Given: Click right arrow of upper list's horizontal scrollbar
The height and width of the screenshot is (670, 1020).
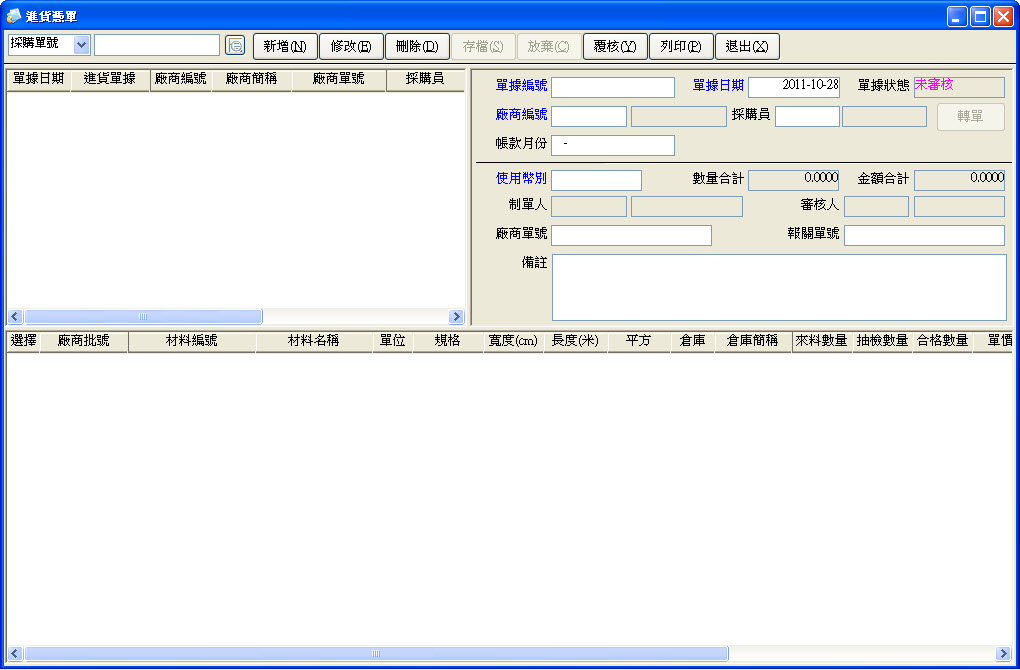Looking at the screenshot, I should pos(456,317).
